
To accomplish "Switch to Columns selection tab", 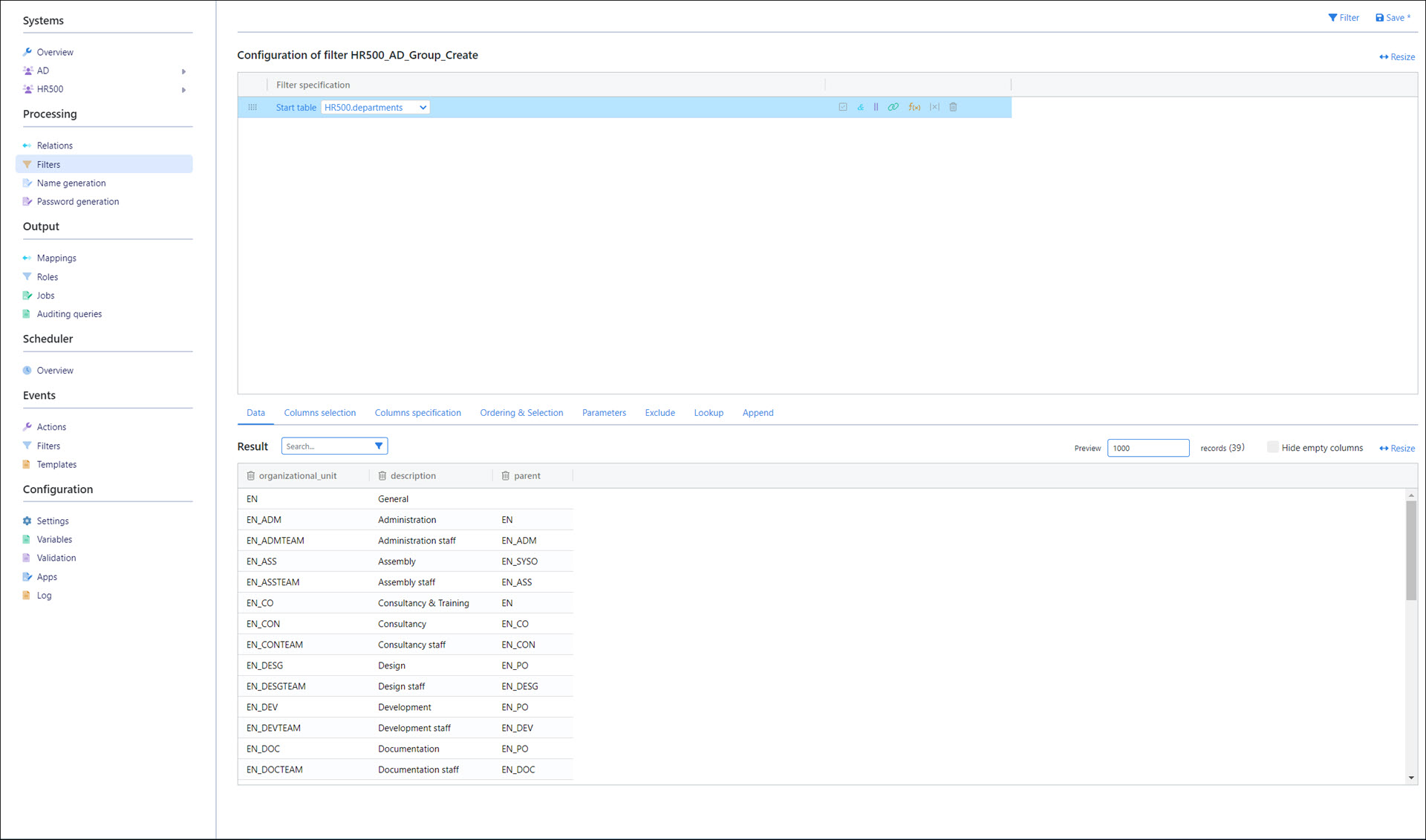I will tap(319, 413).
